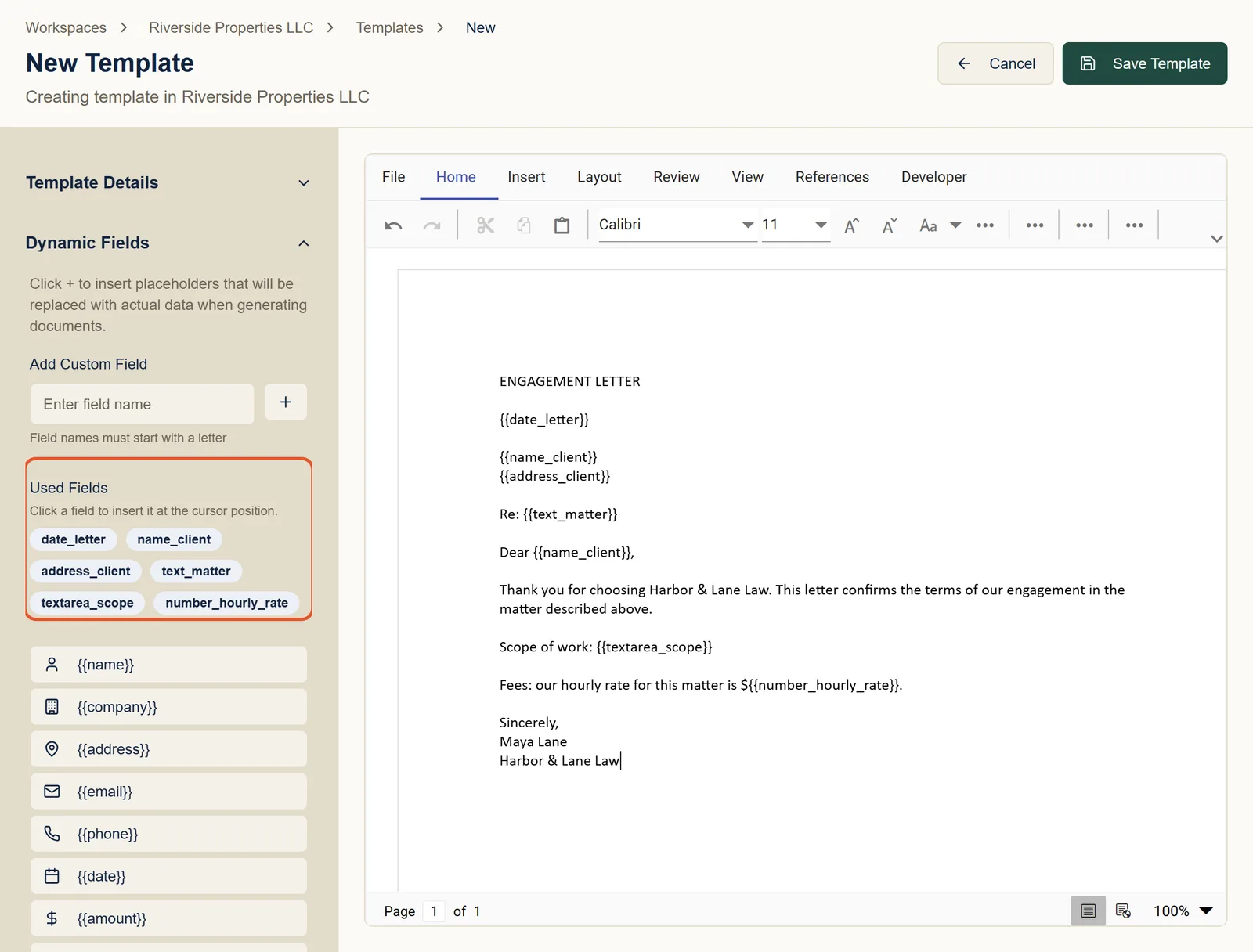Insert the {{phone}} field

[x=168, y=834]
